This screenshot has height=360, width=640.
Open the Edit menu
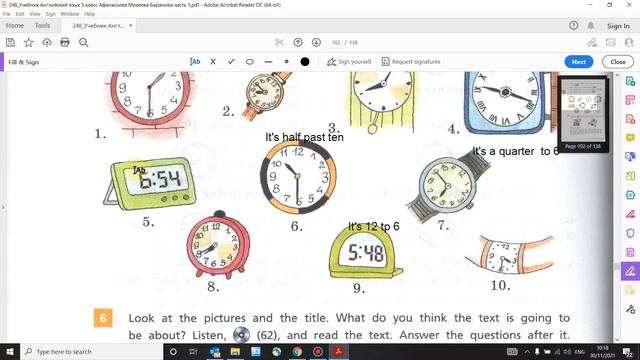(x=20, y=14)
